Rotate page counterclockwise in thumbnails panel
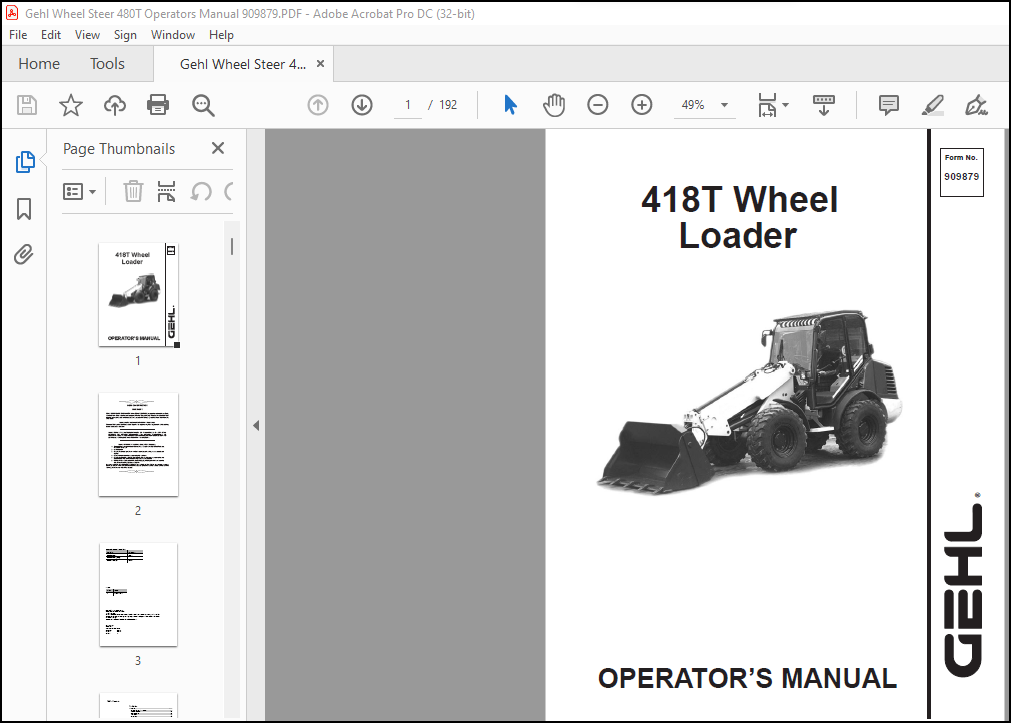 pos(201,192)
